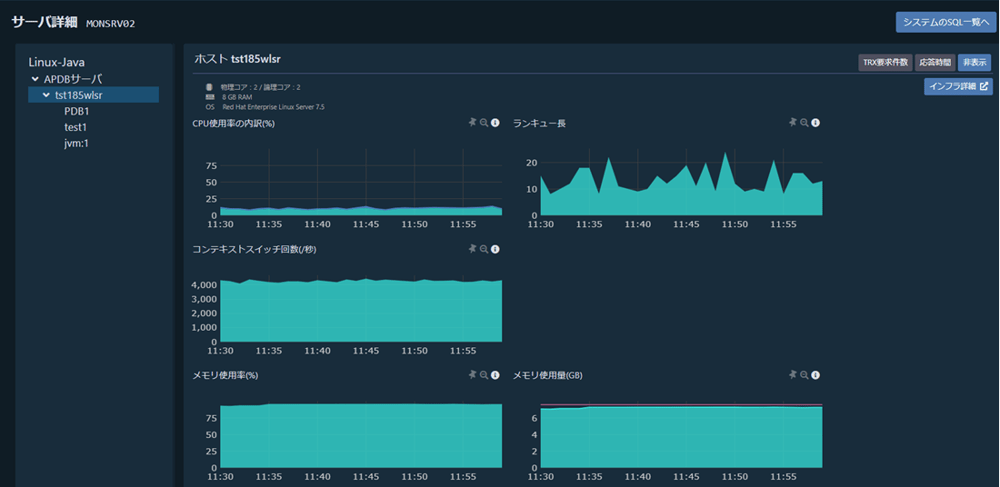Click the メモリ使用率(%) chart area

pos(361,435)
